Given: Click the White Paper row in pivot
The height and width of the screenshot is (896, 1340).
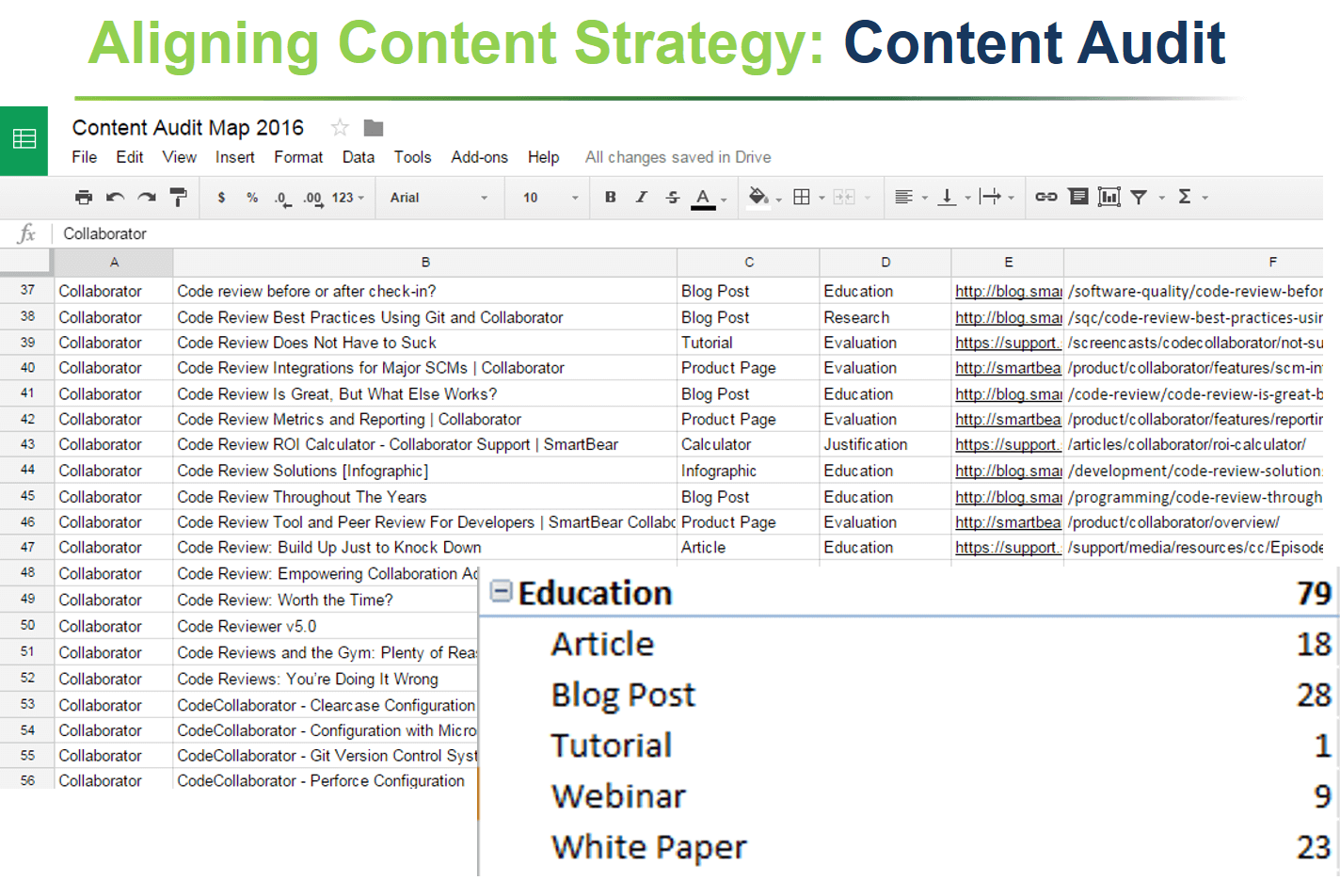Looking at the screenshot, I should (909, 847).
